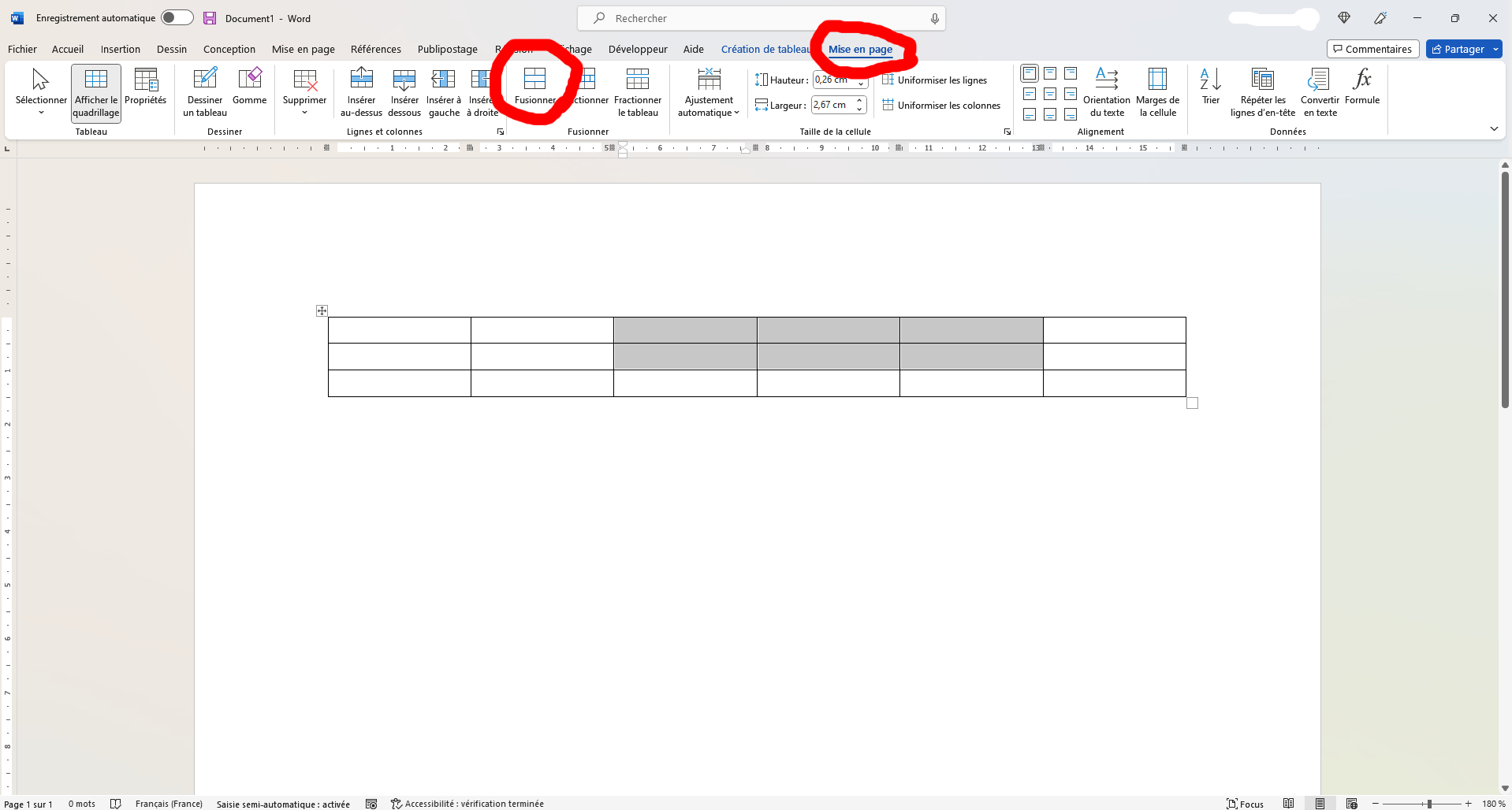Click Convertir en texte
Viewport: 1512px width, 810px height.
click(x=1320, y=91)
